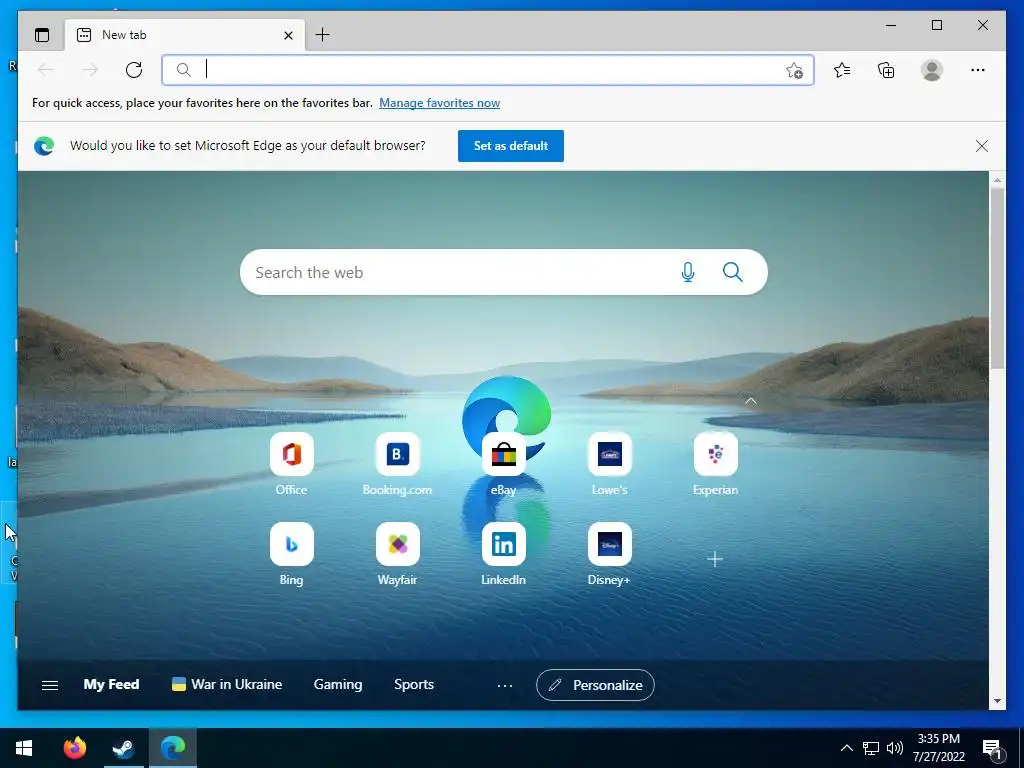The image size is (1024, 768).
Task: Focus the address bar field
Action: (x=487, y=70)
